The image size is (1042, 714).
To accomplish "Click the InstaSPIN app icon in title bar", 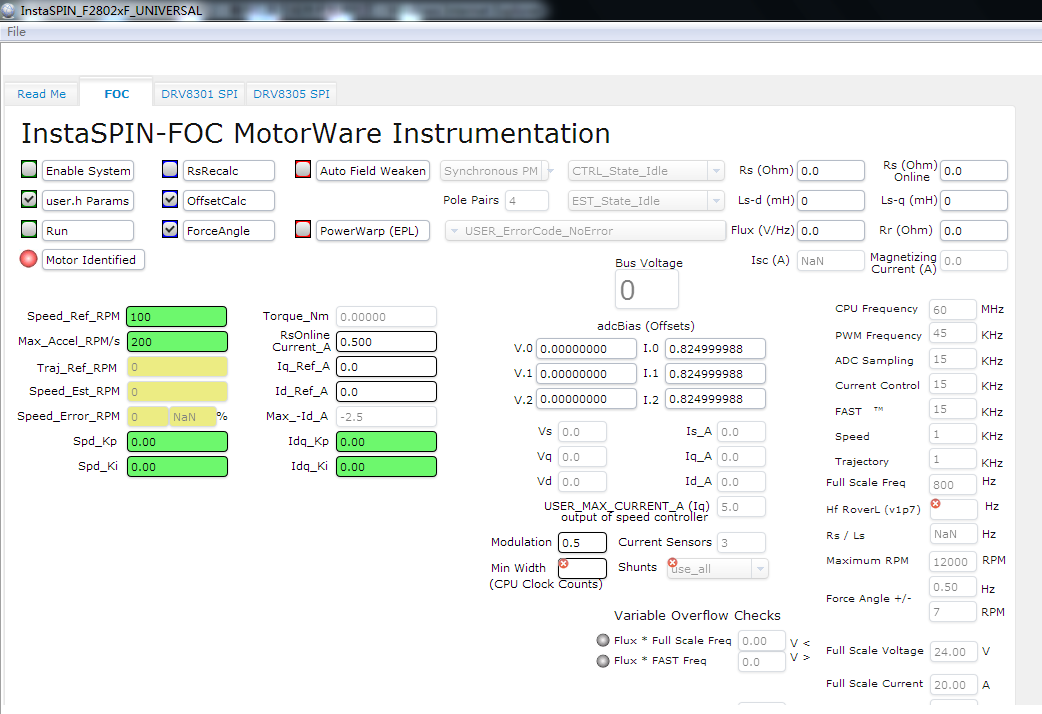I will point(8,11).
